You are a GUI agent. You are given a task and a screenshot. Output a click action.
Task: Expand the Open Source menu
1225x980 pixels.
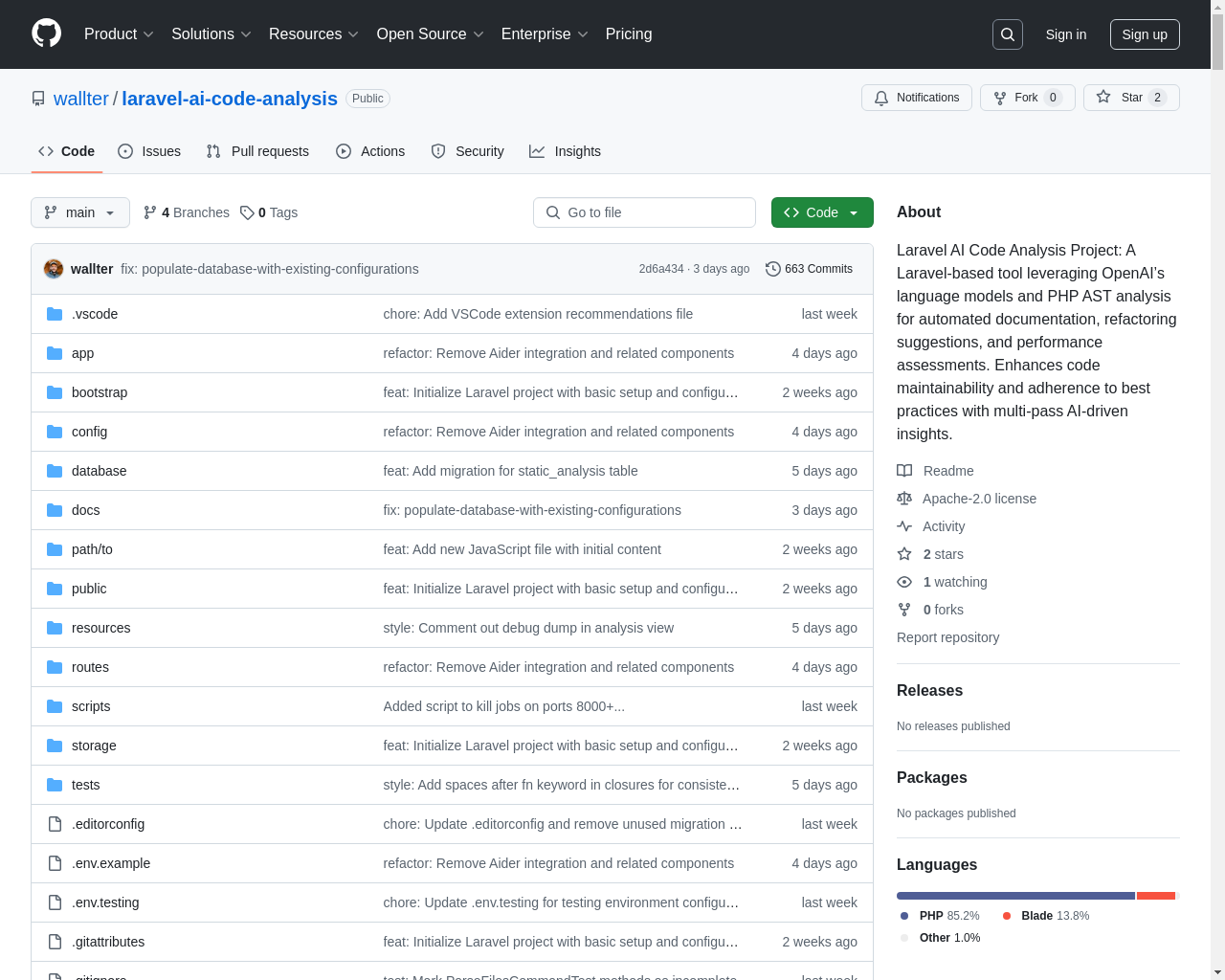pyautogui.click(x=431, y=34)
